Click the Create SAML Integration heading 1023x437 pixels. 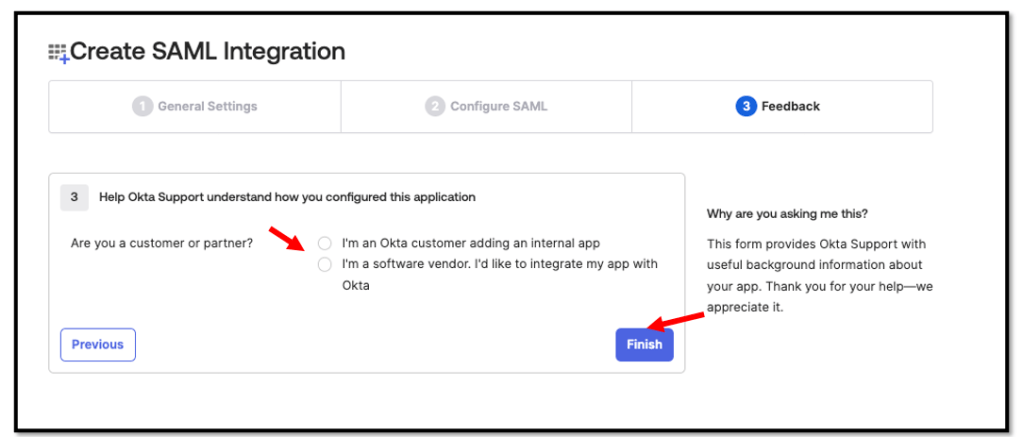(x=207, y=52)
